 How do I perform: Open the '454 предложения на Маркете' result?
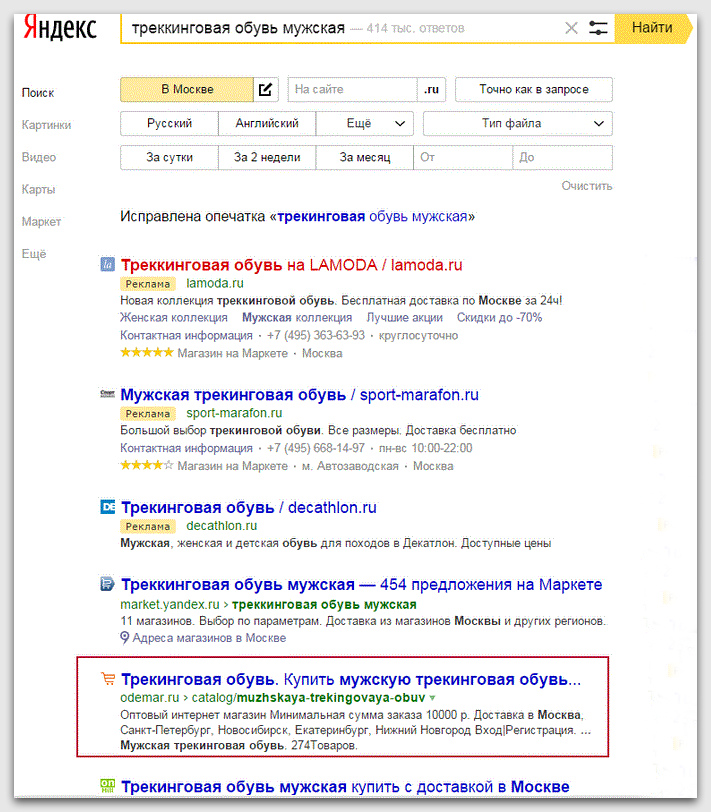(x=361, y=585)
